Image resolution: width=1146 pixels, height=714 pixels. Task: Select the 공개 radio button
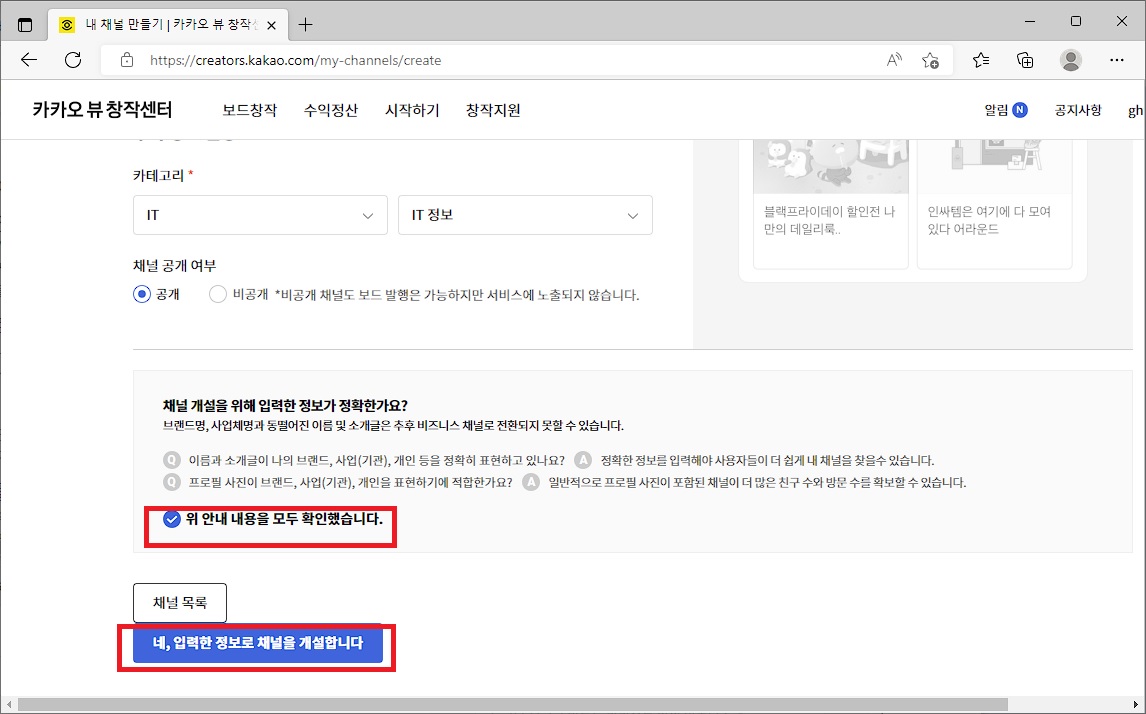point(142,295)
